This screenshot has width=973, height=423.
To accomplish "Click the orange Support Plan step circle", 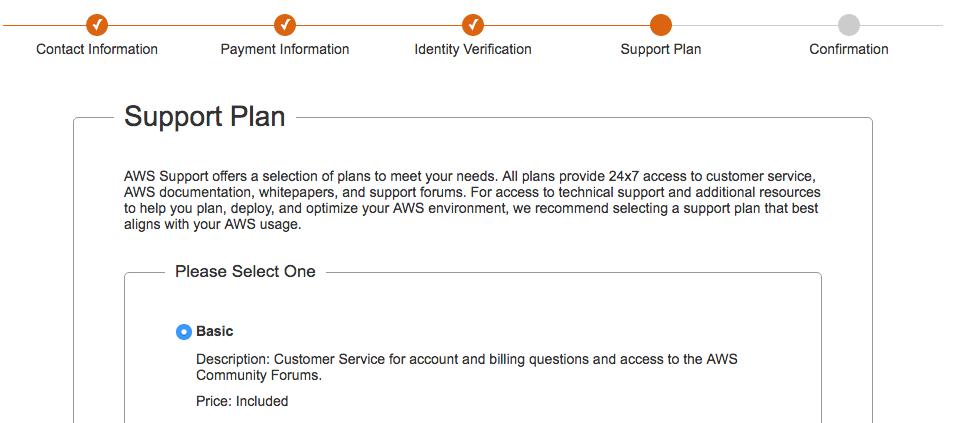I will coord(660,25).
